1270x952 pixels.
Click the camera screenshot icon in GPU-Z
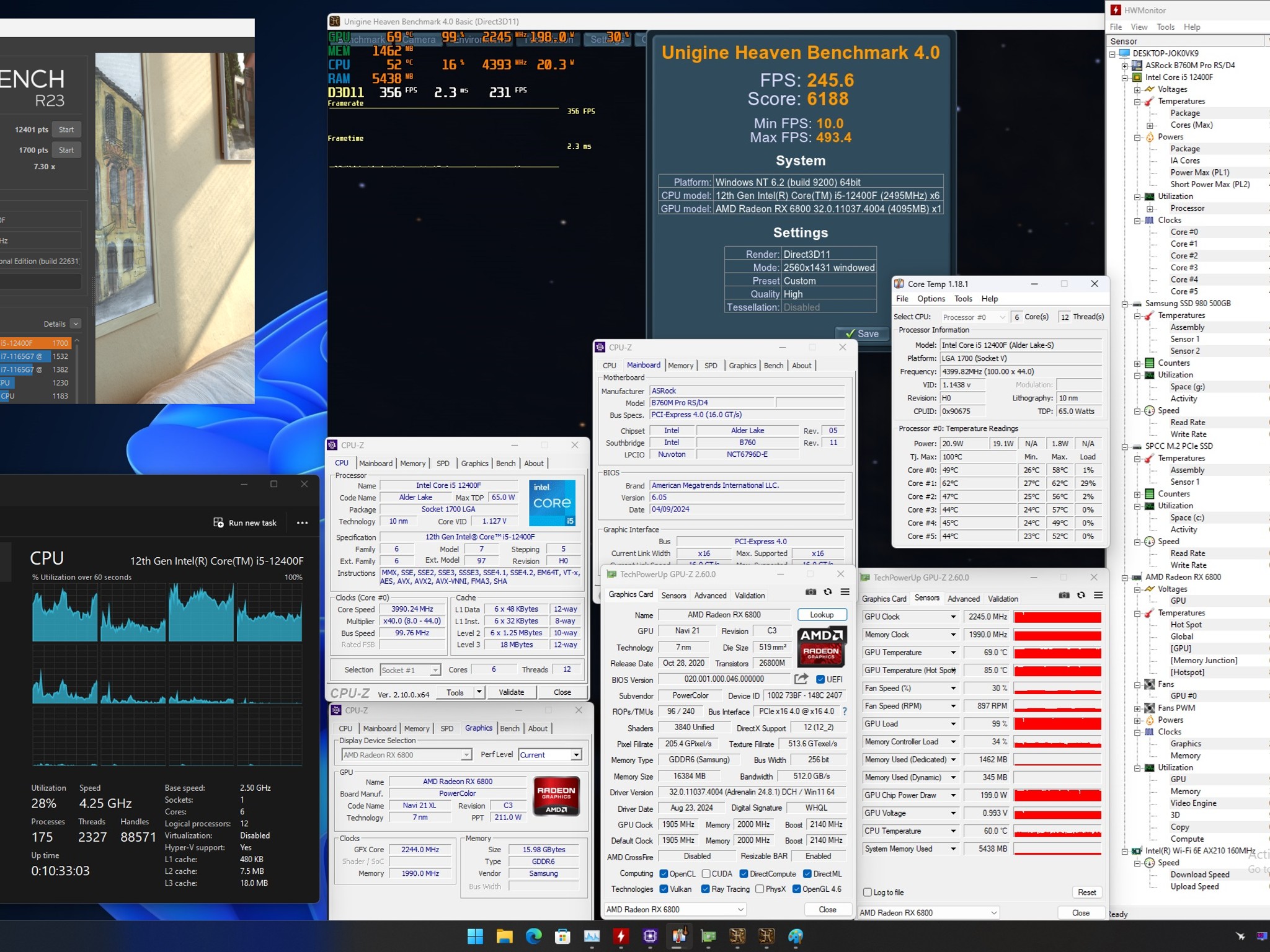click(810, 593)
